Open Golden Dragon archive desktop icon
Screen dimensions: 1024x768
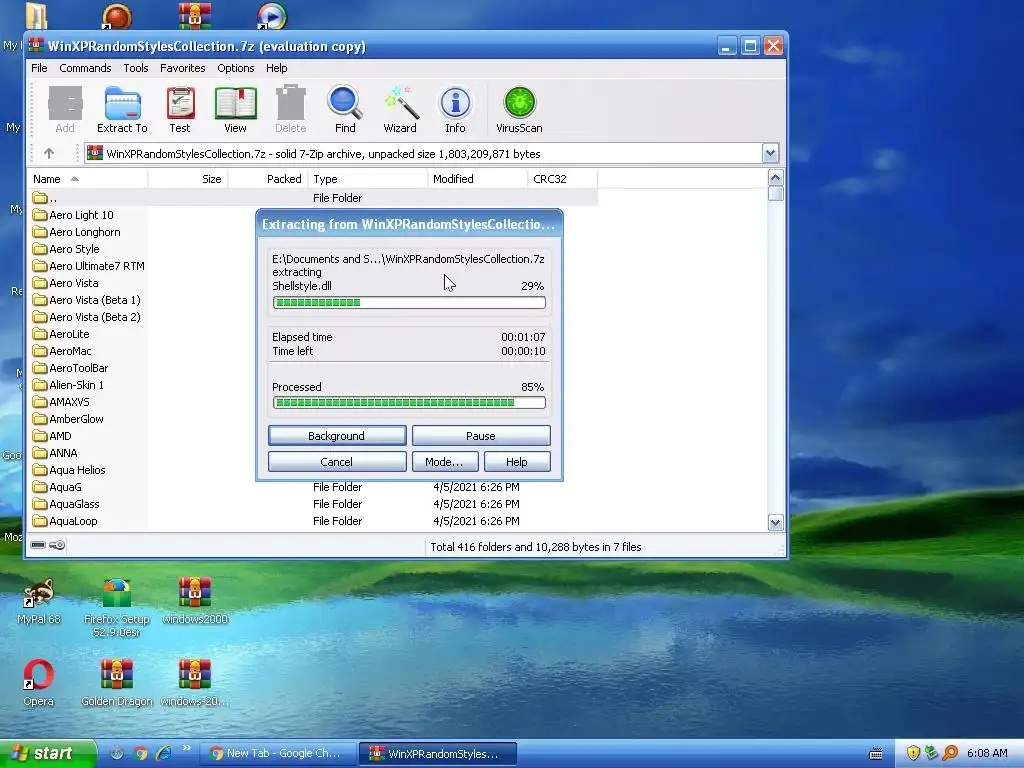117,683
